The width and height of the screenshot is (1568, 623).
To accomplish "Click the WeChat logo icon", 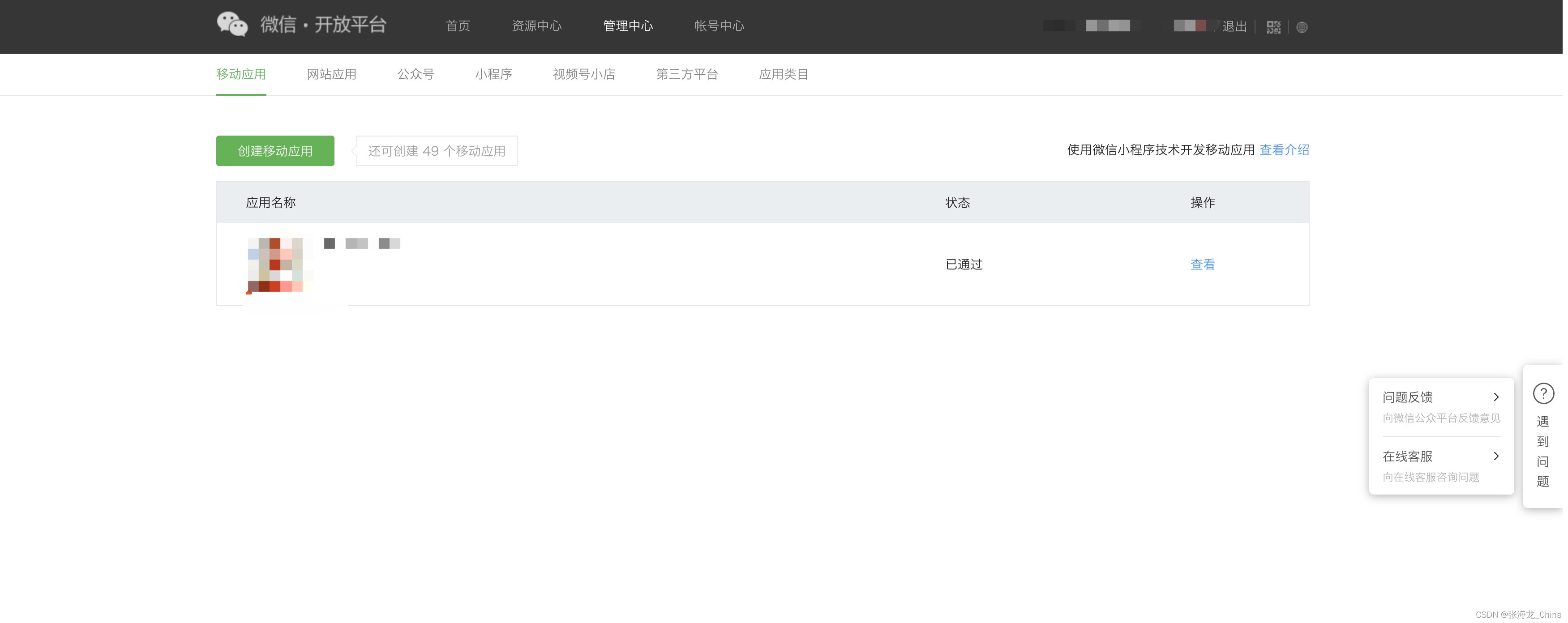I will [x=232, y=24].
